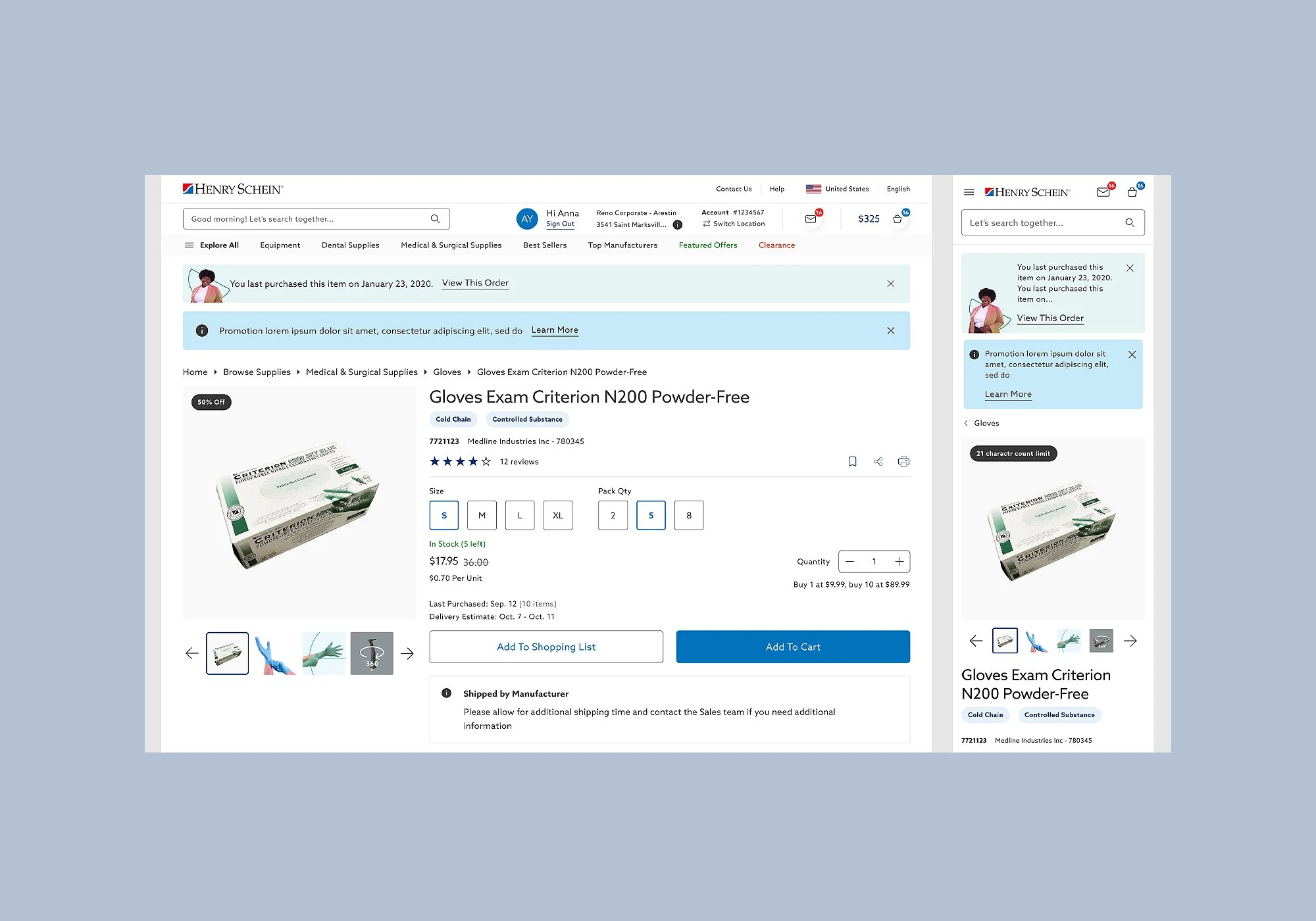Open the shopping cart icon beside $325
Viewport: 1316px width, 921px height.
[x=898, y=219]
